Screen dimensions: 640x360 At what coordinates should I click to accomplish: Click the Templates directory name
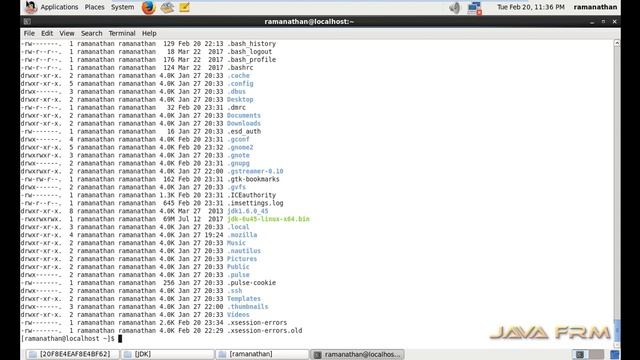click(244, 299)
